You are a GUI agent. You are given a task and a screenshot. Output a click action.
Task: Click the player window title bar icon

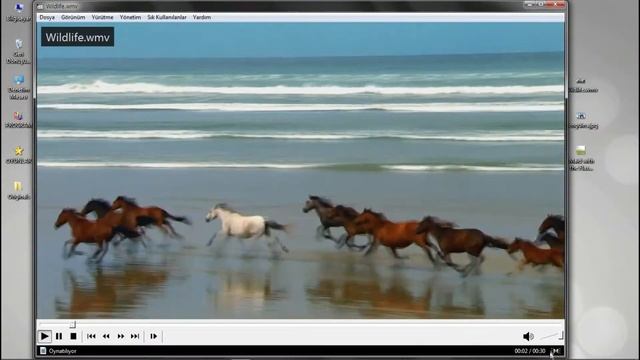40,7
